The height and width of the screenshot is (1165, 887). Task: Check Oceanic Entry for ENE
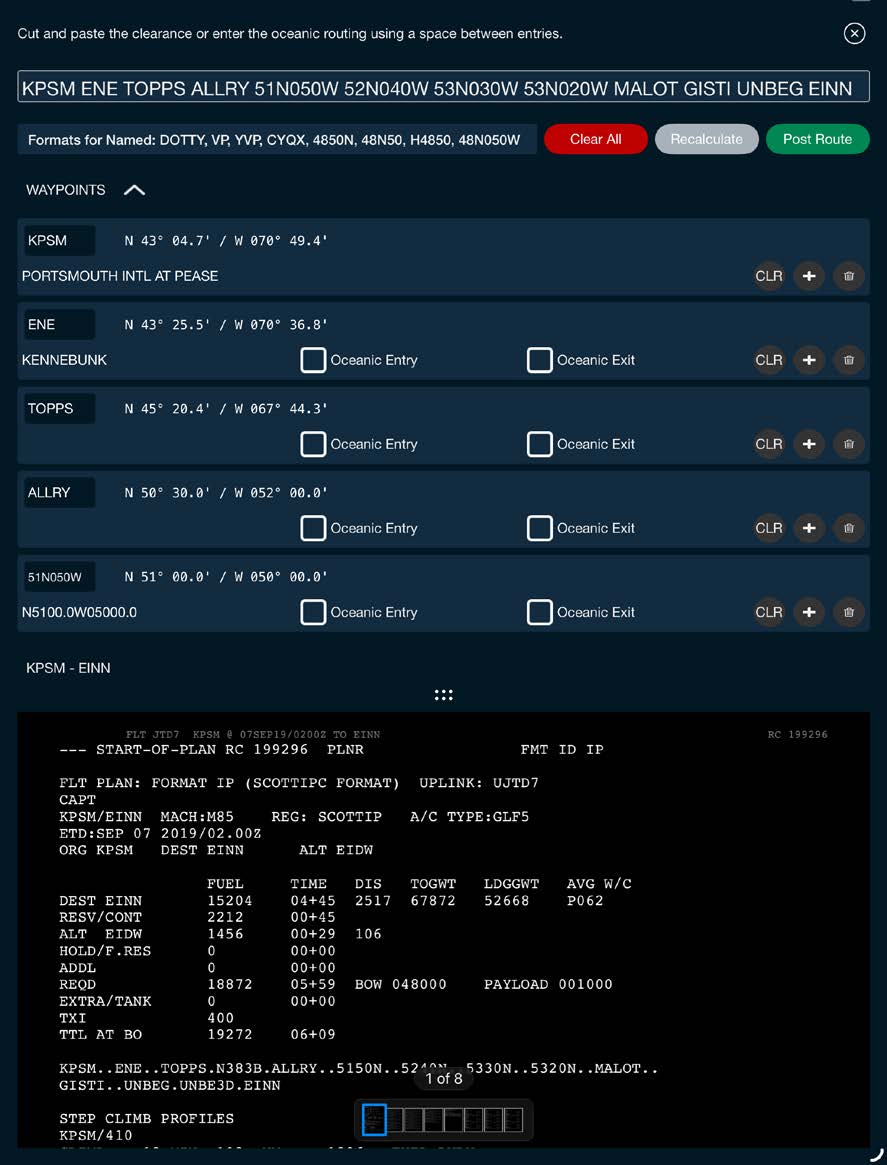click(x=313, y=360)
